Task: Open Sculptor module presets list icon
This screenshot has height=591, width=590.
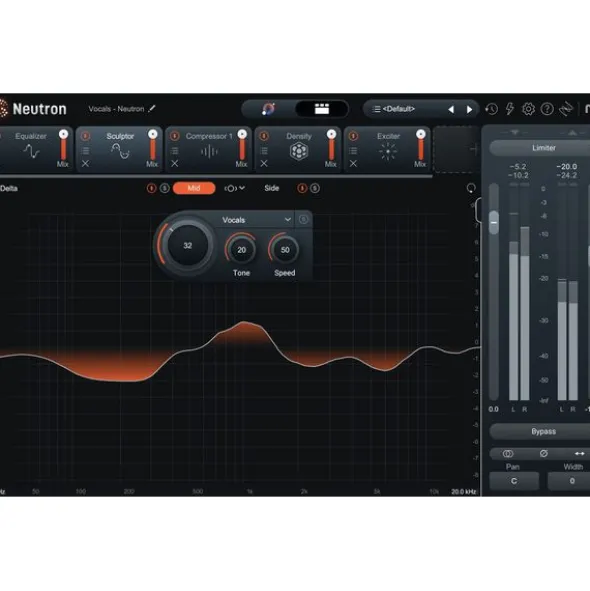Action: click(x=86, y=151)
